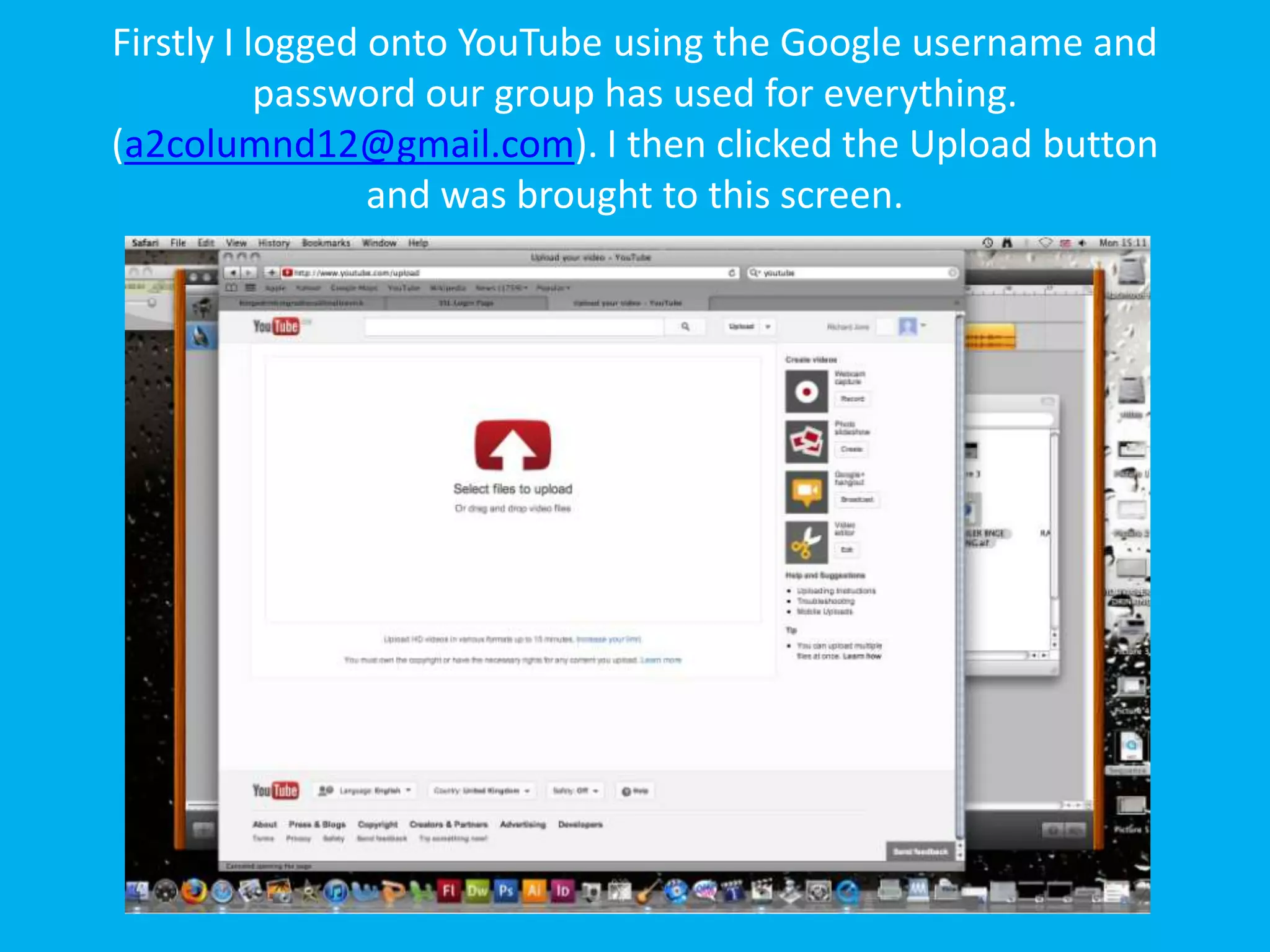
Task: Expand the account menu arrow beside avatar
Action: 923,325
